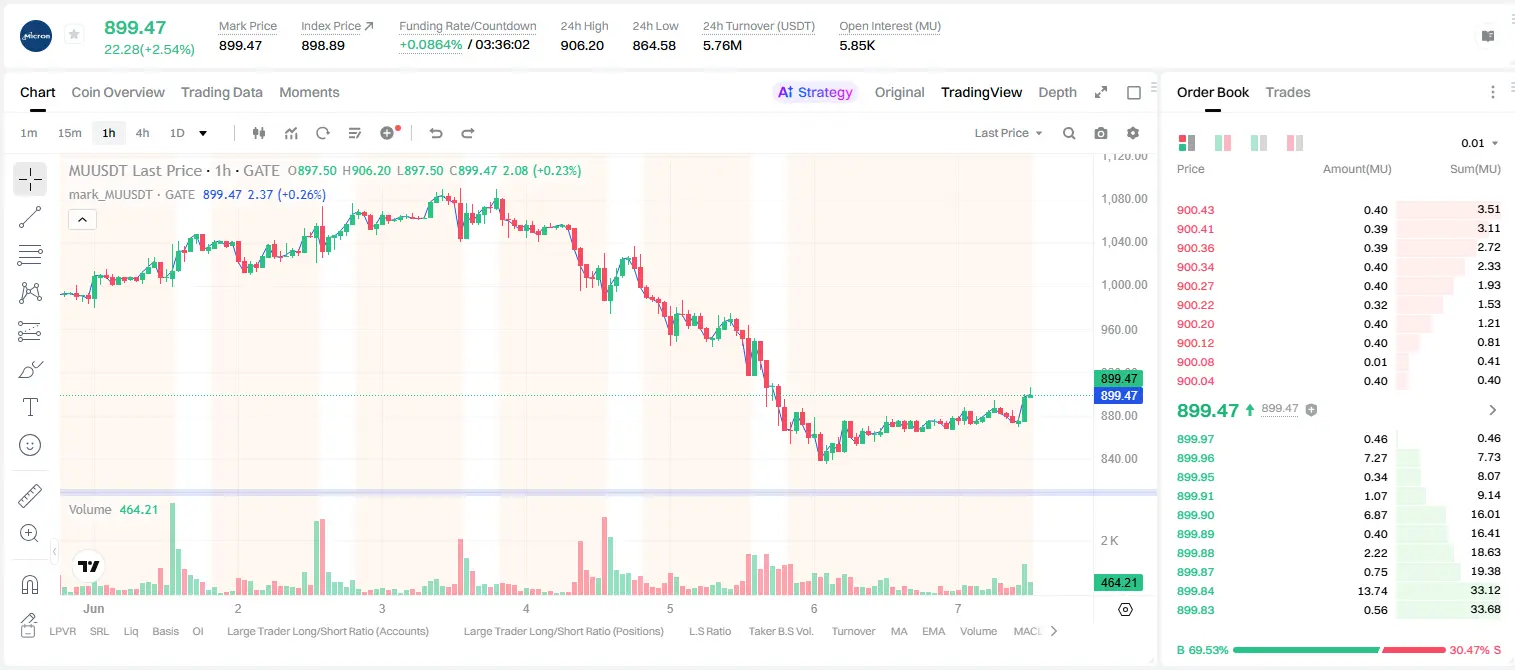Screen dimensions: 1515x670
Task: Expand the order book precision 0.01 dropdown
Action: [1480, 143]
